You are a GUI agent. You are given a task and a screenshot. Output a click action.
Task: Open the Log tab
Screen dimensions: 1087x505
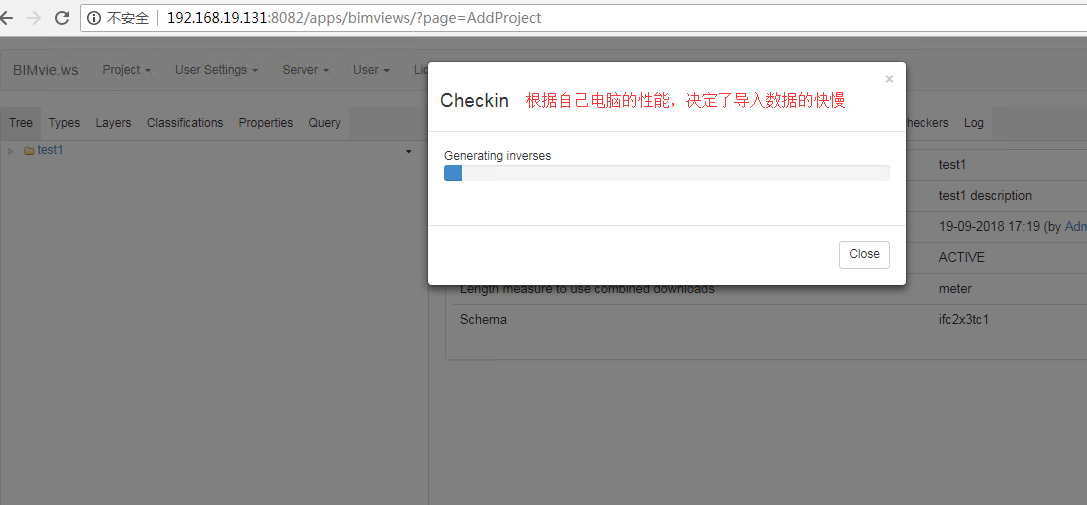tap(973, 123)
